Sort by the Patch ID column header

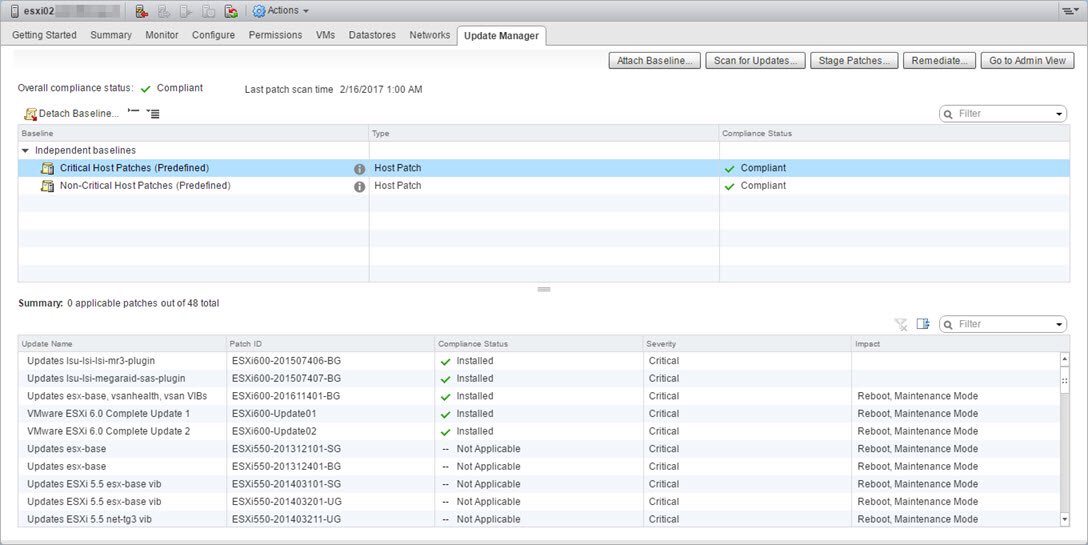[330, 344]
